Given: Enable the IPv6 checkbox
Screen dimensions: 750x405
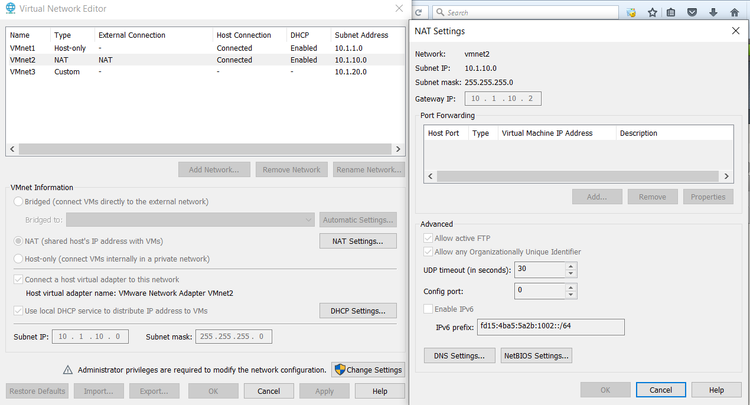Looking at the screenshot, I should tap(428, 309).
